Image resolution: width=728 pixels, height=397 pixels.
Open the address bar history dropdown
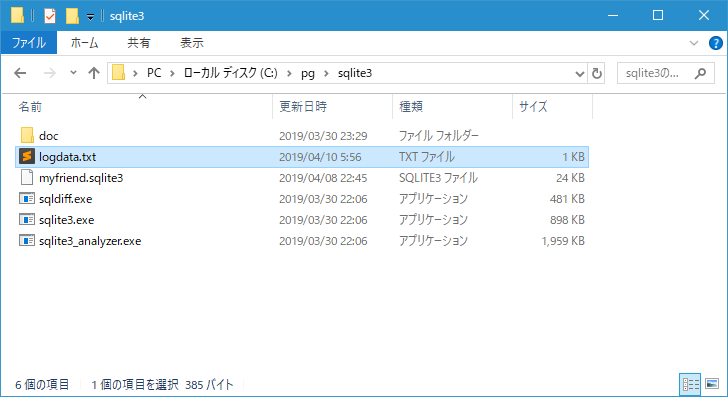(579, 73)
